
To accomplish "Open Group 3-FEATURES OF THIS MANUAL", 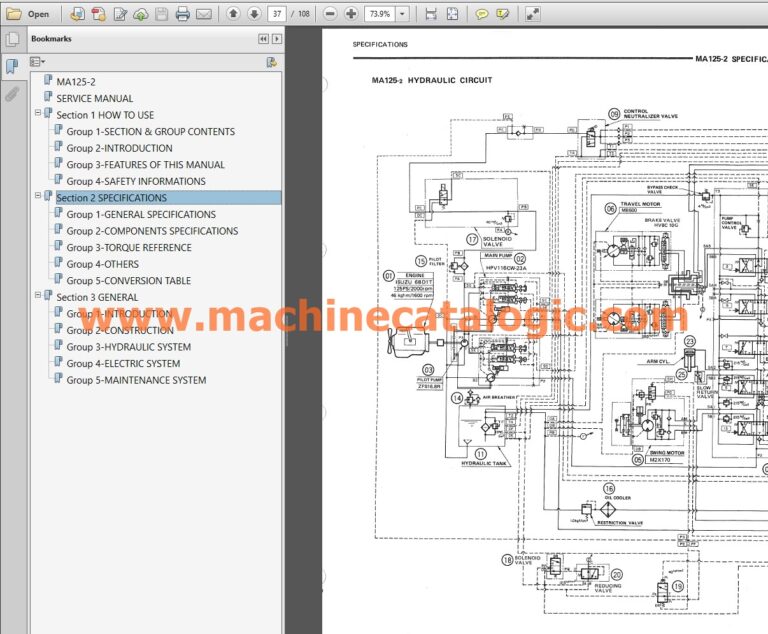I will (145, 165).
